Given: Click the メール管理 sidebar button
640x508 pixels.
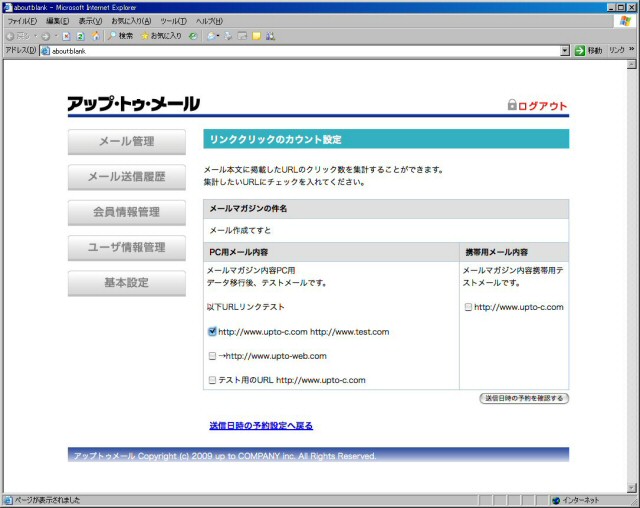Looking at the screenshot, I should pyautogui.click(x=127, y=142).
